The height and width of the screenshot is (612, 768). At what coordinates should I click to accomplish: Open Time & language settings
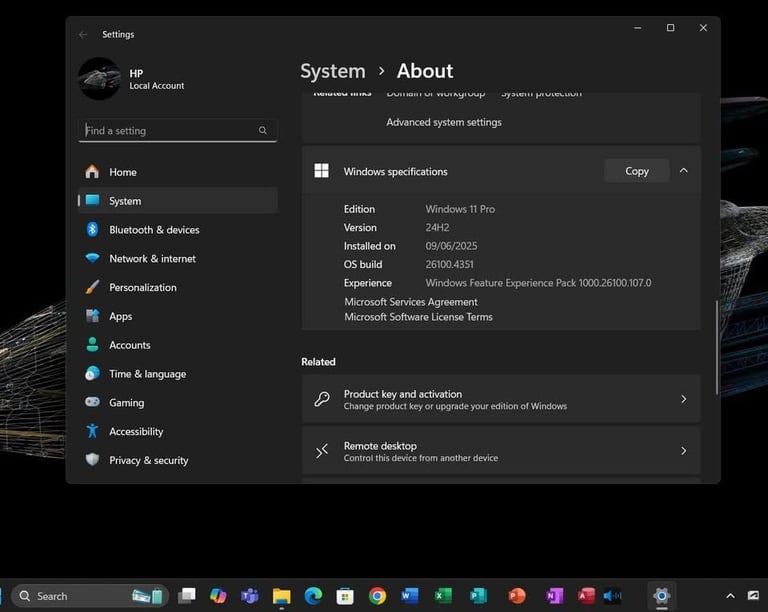click(x=177, y=374)
